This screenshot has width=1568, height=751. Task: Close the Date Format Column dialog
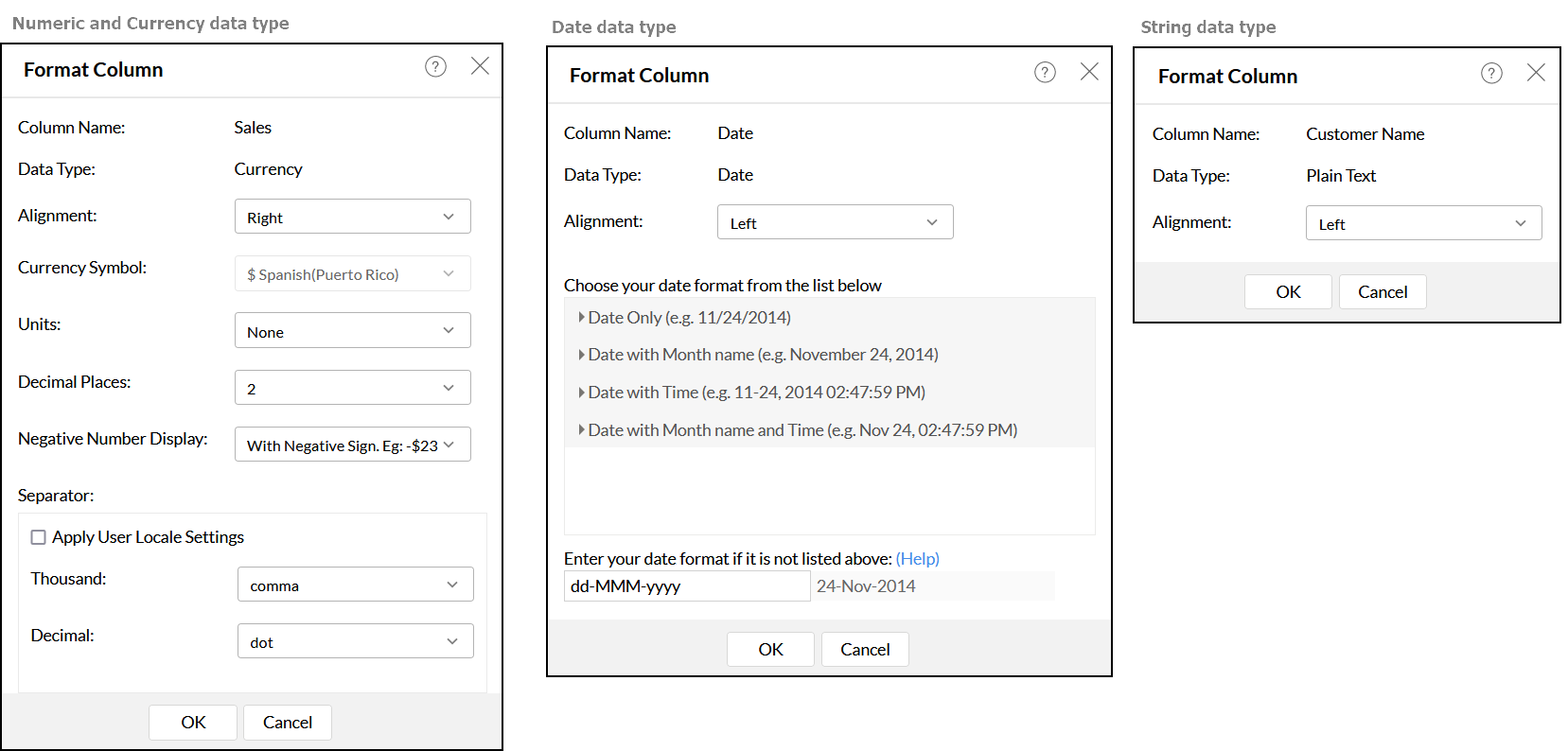click(1089, 71)
